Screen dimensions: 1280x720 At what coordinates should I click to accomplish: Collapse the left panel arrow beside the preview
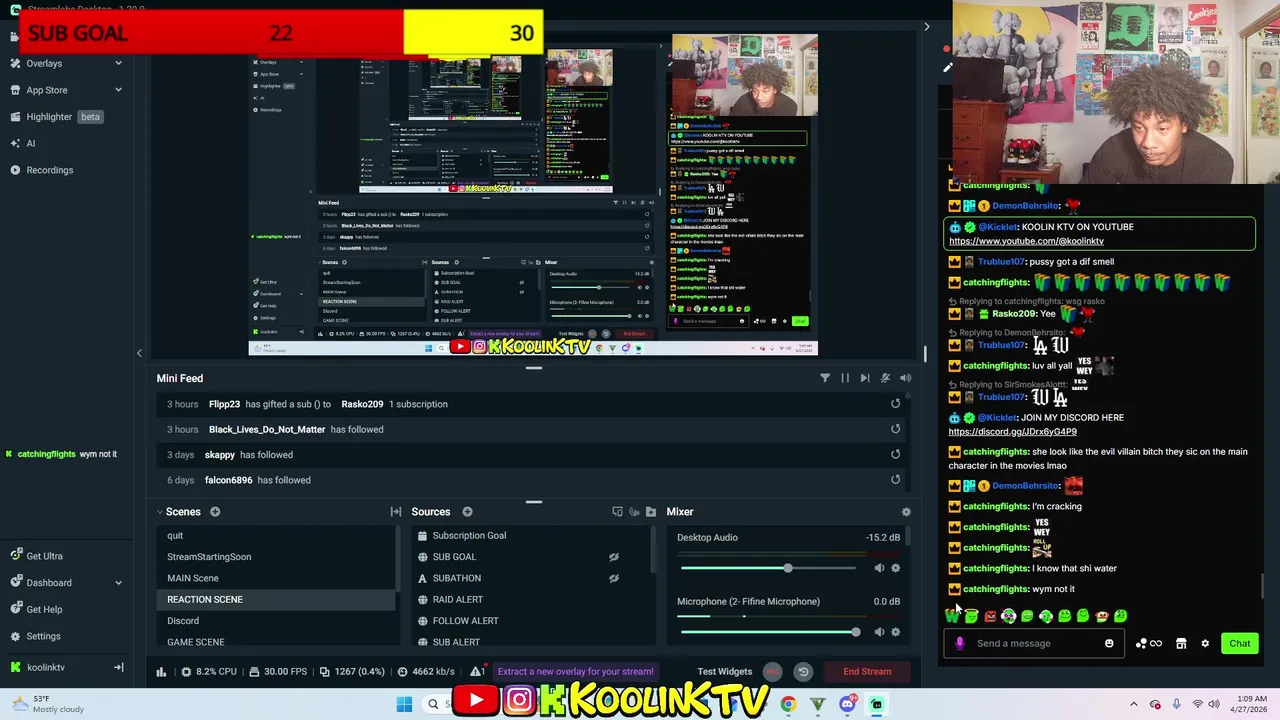(139, 353)
